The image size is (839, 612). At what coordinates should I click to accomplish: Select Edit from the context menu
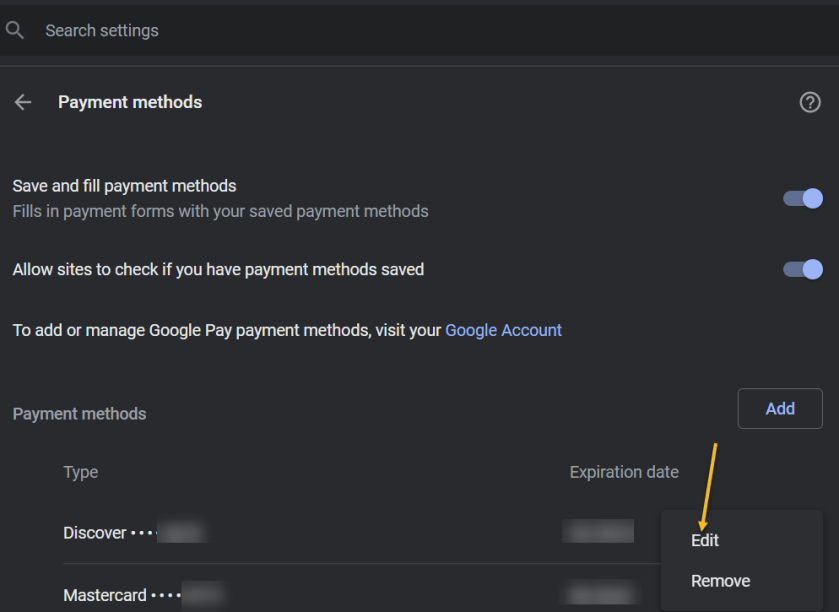pos(705,540)
